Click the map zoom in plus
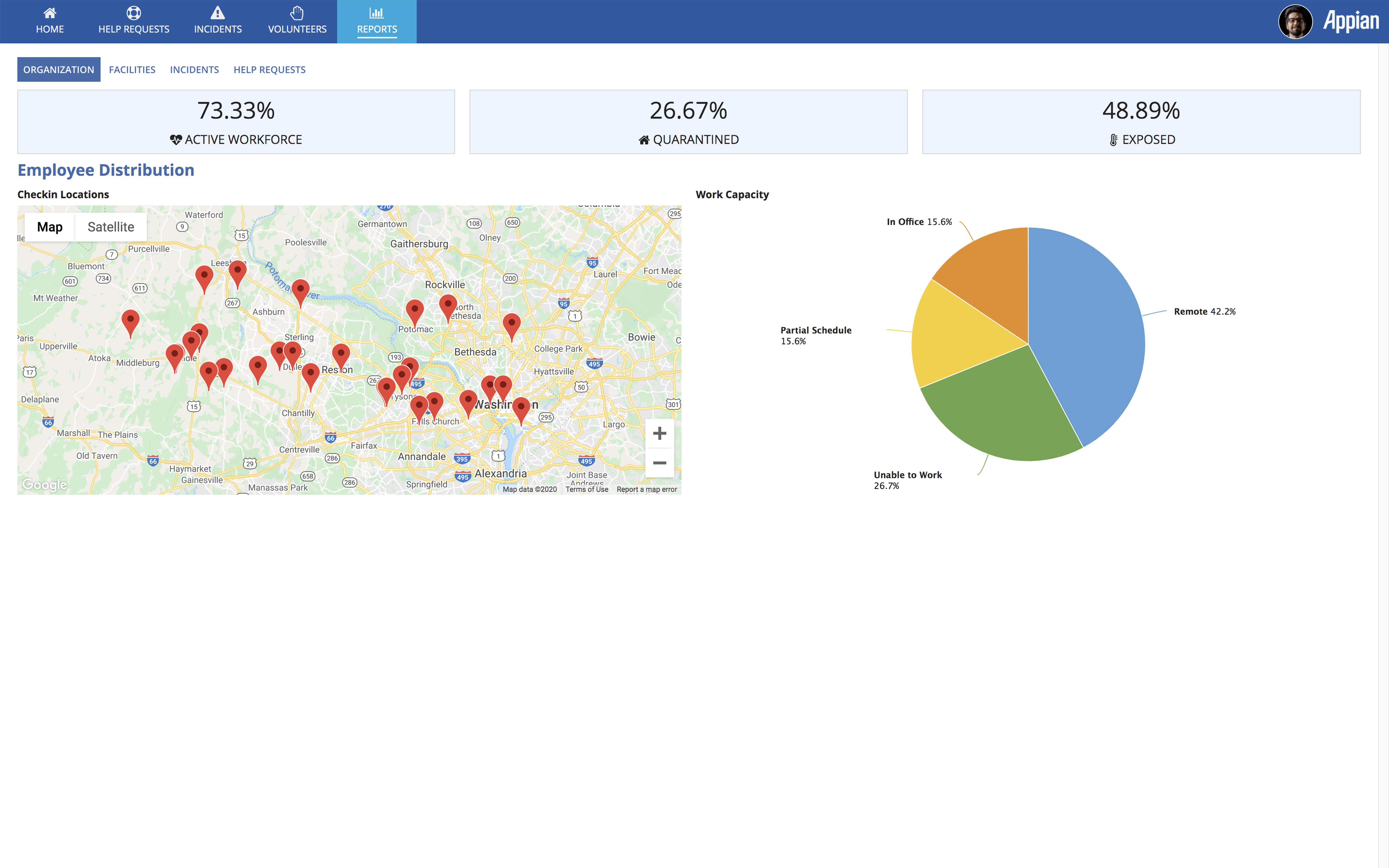This screenshot has width=1389, height=868. [659, 433]
